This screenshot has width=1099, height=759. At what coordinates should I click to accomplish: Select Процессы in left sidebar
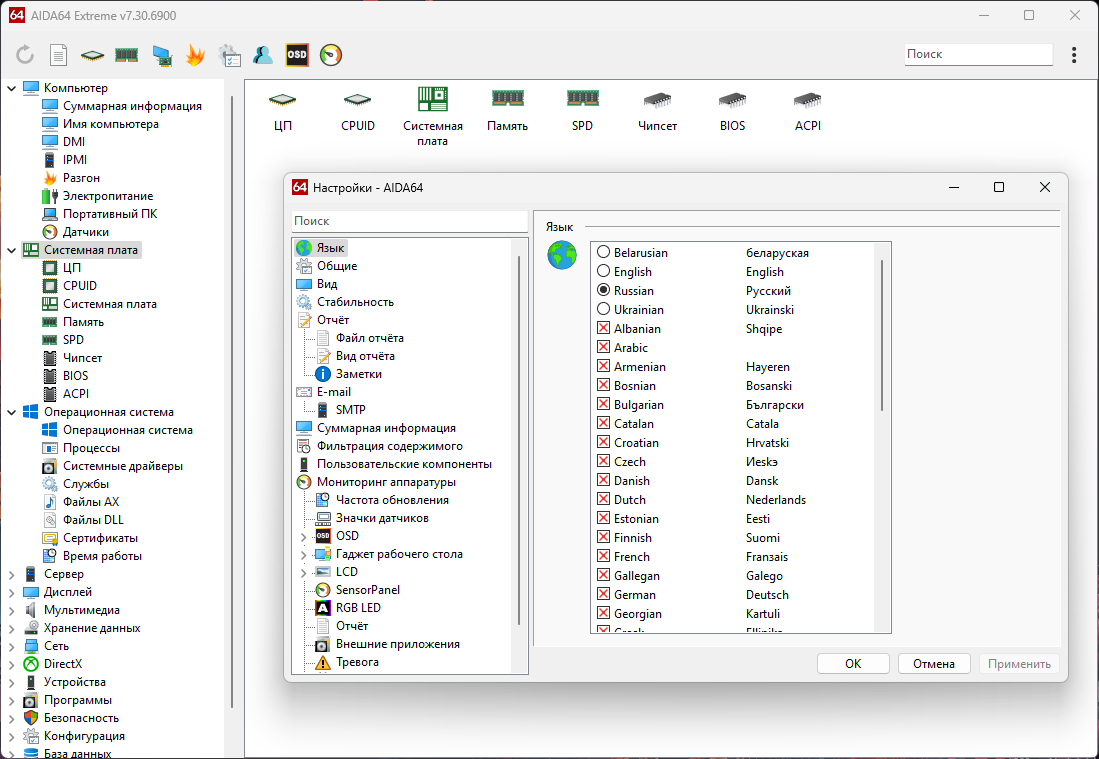91,448
